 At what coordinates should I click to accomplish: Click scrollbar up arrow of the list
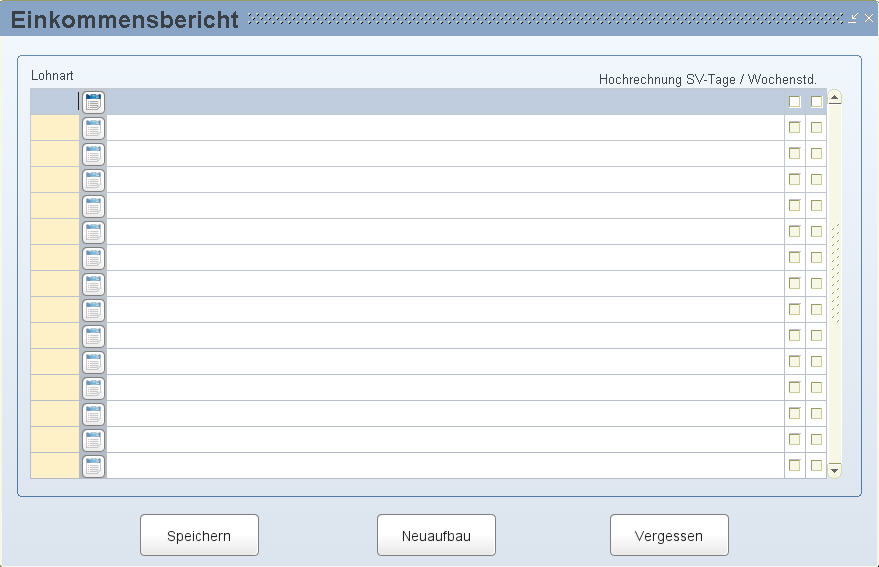(835, 98)
